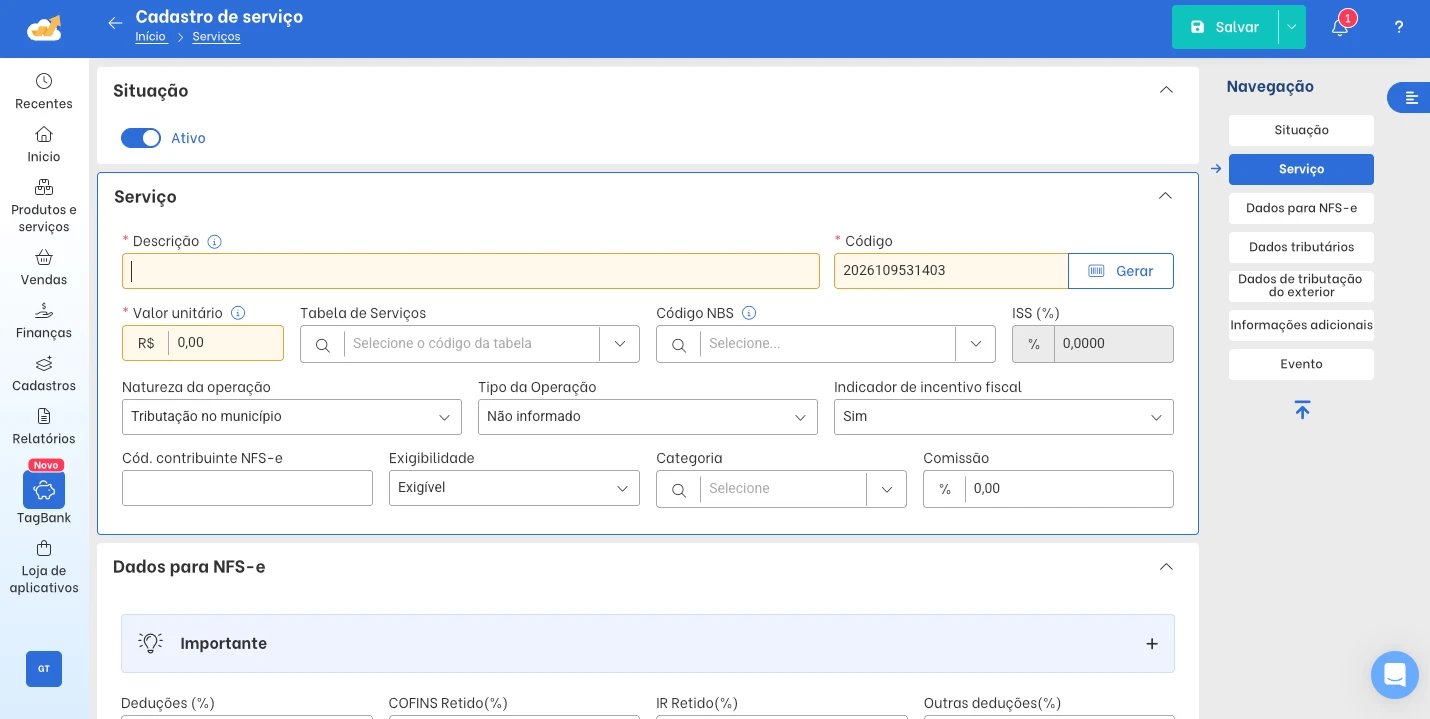
Task: Click the Valor unitário info icon
Action: click(238, 313)
